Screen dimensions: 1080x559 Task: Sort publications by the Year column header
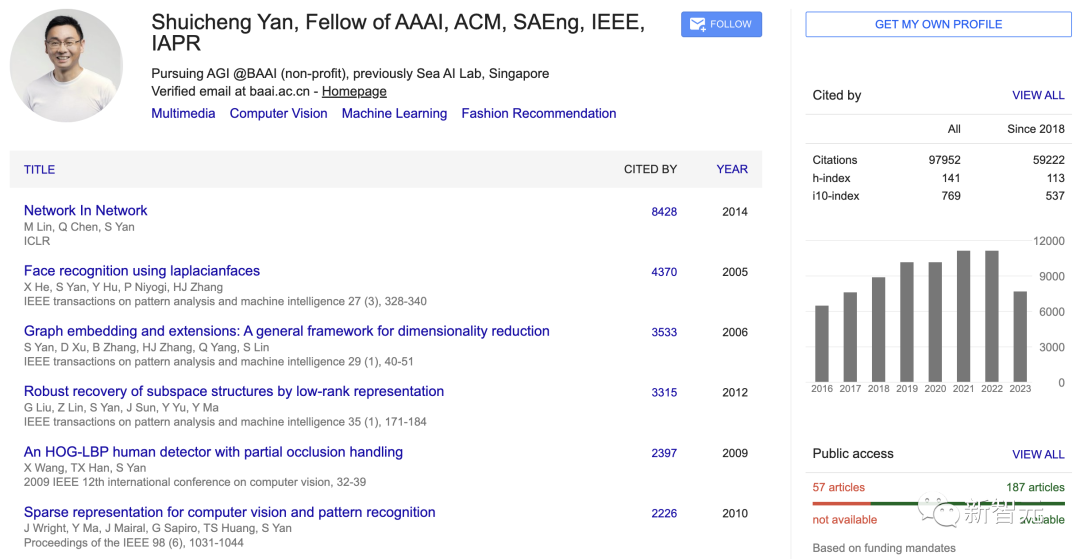[x=732, y=170]
